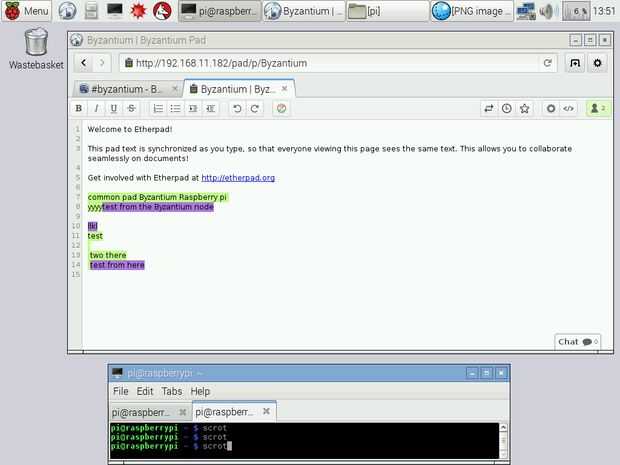Screen dimensions: 620x465
Task: Open the terminal Edit menu
Action: [x=145, y=391]
